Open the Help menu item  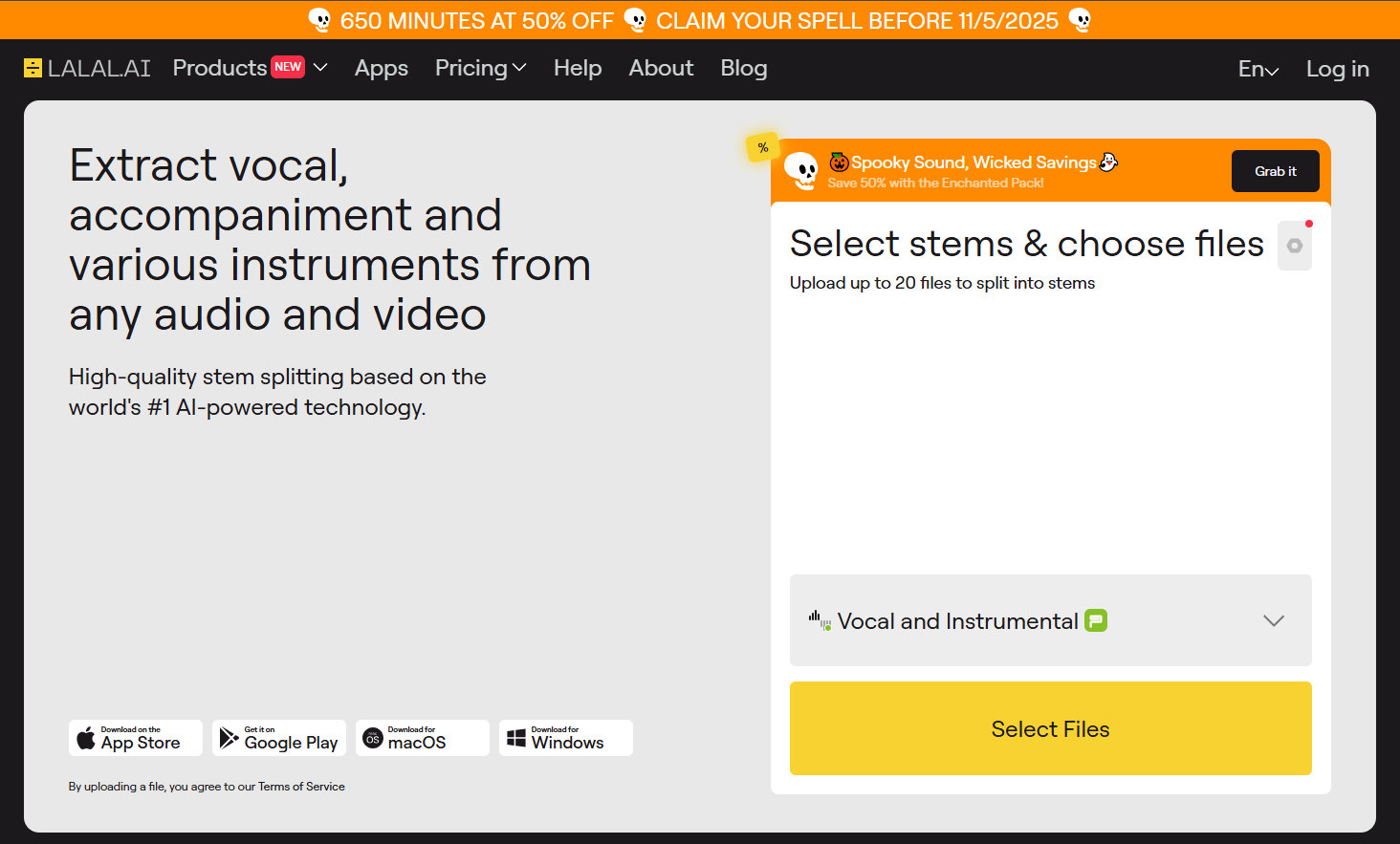point(578,68)
